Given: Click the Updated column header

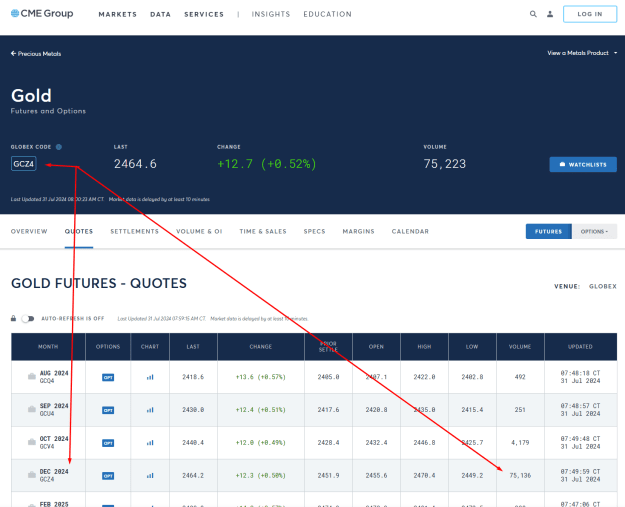Looking at the screenshot, I should (580, 347).
